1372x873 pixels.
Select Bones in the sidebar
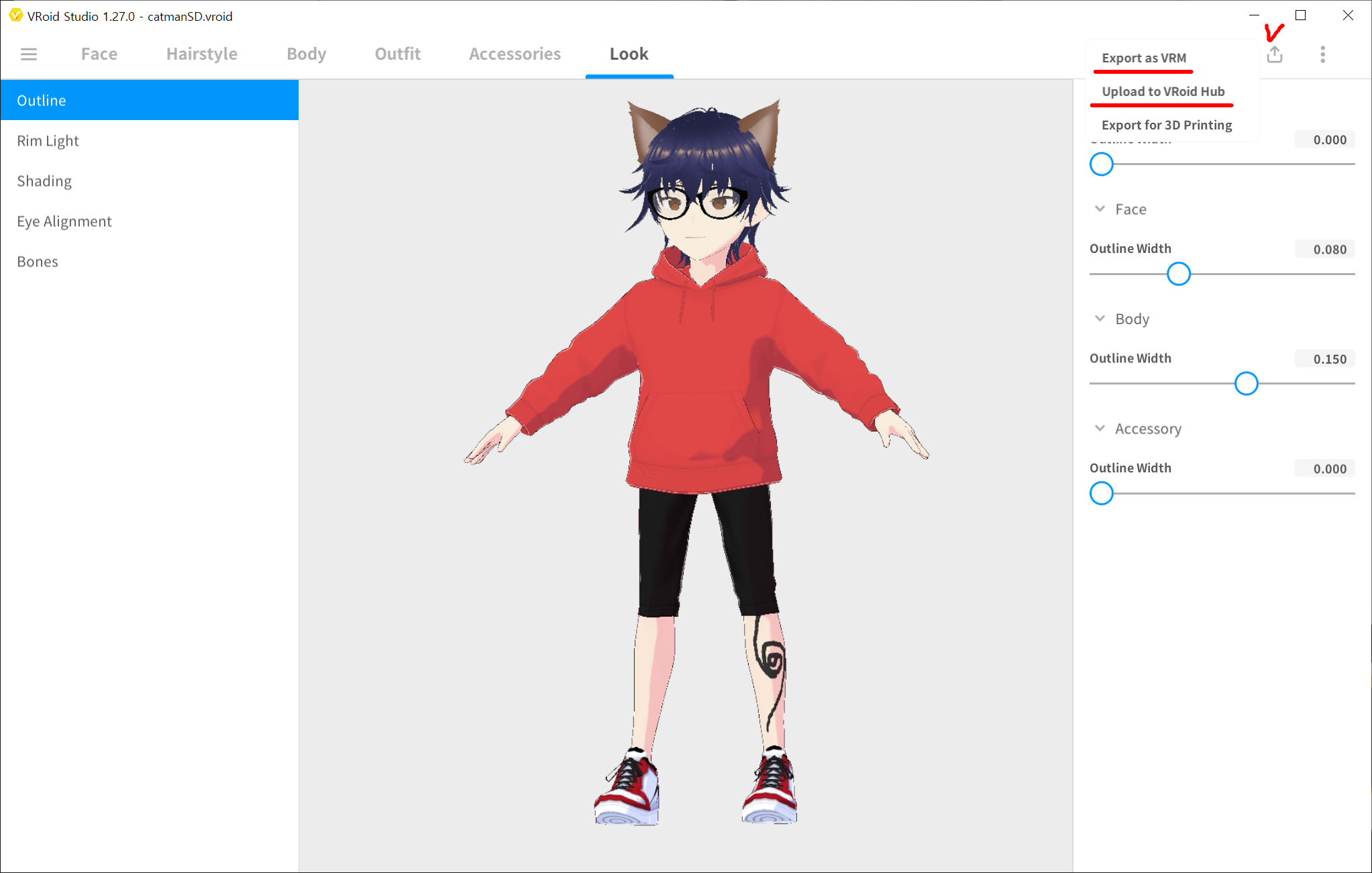(38, 262)
